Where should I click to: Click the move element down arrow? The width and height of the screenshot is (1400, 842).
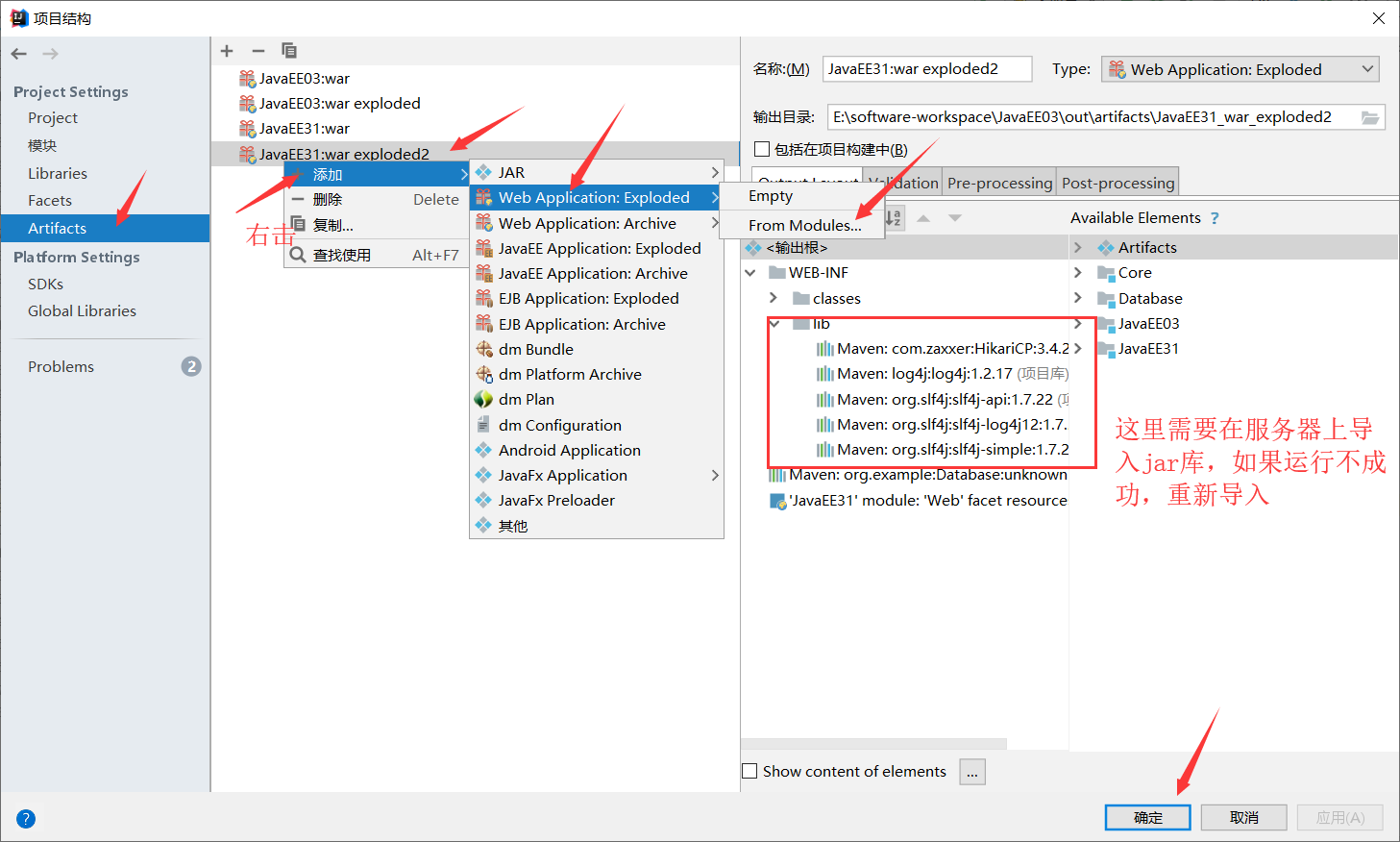pos(955,218)
